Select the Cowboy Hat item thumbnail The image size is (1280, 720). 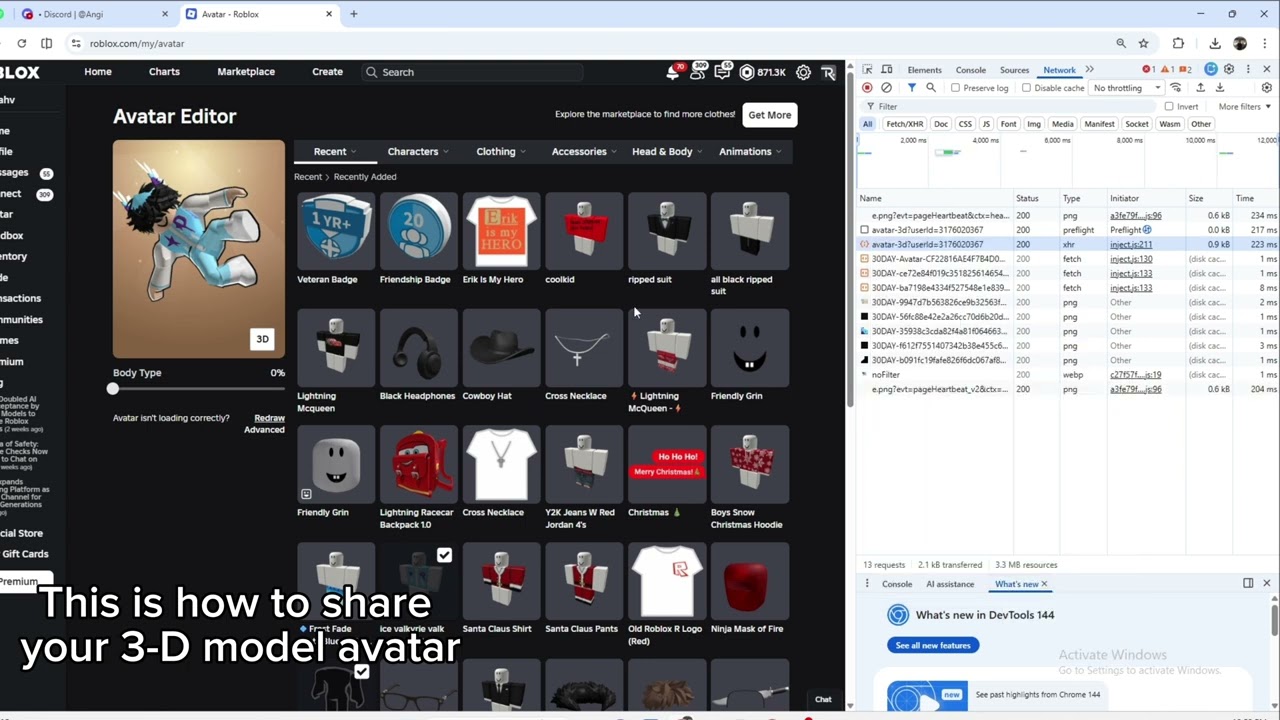coord(501,348)
